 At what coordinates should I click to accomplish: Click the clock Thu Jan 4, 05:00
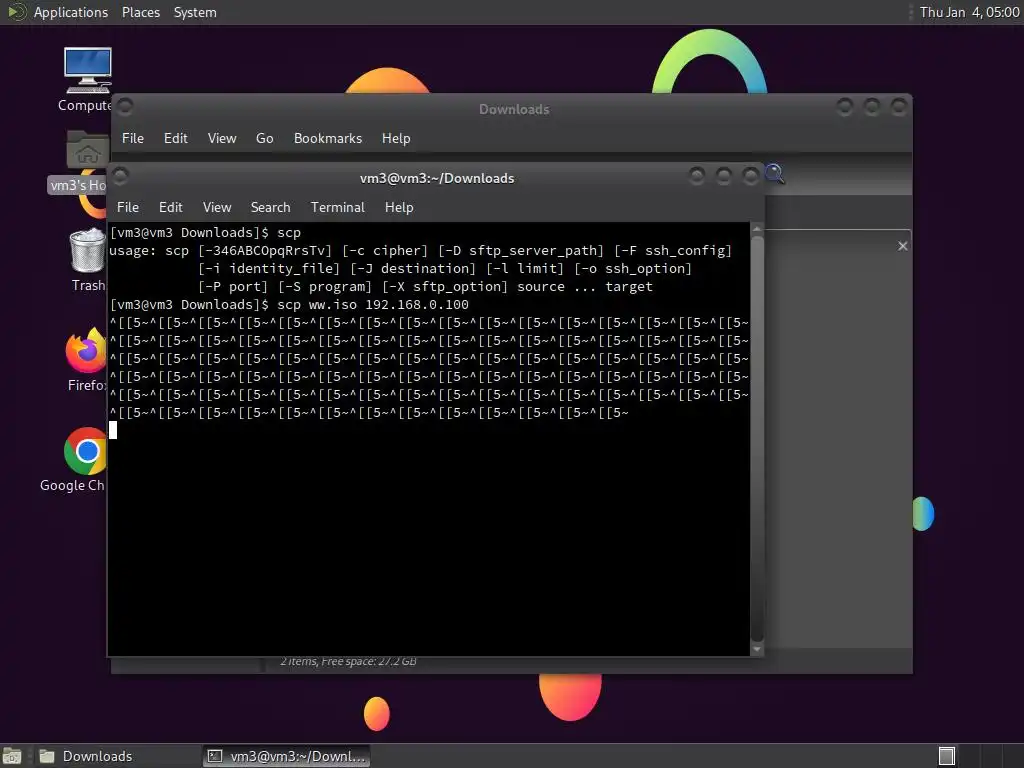point(969,12)
